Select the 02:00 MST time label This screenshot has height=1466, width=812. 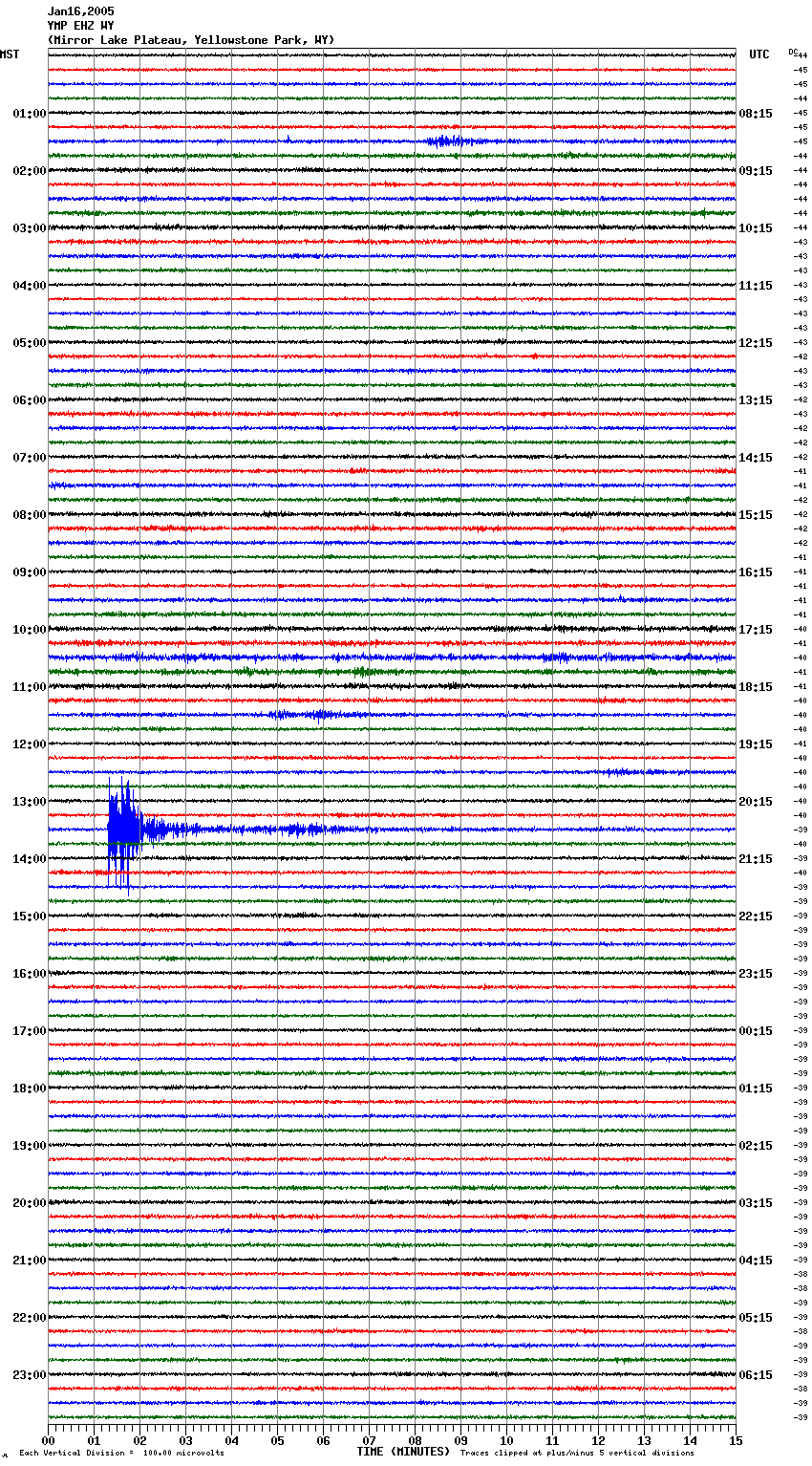click(x=30, y=171)
